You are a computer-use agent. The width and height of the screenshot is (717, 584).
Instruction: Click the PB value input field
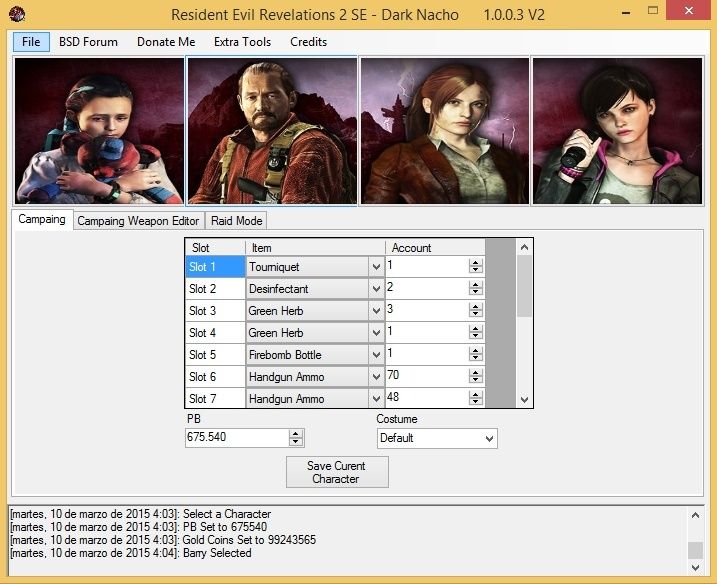point(236,438)
